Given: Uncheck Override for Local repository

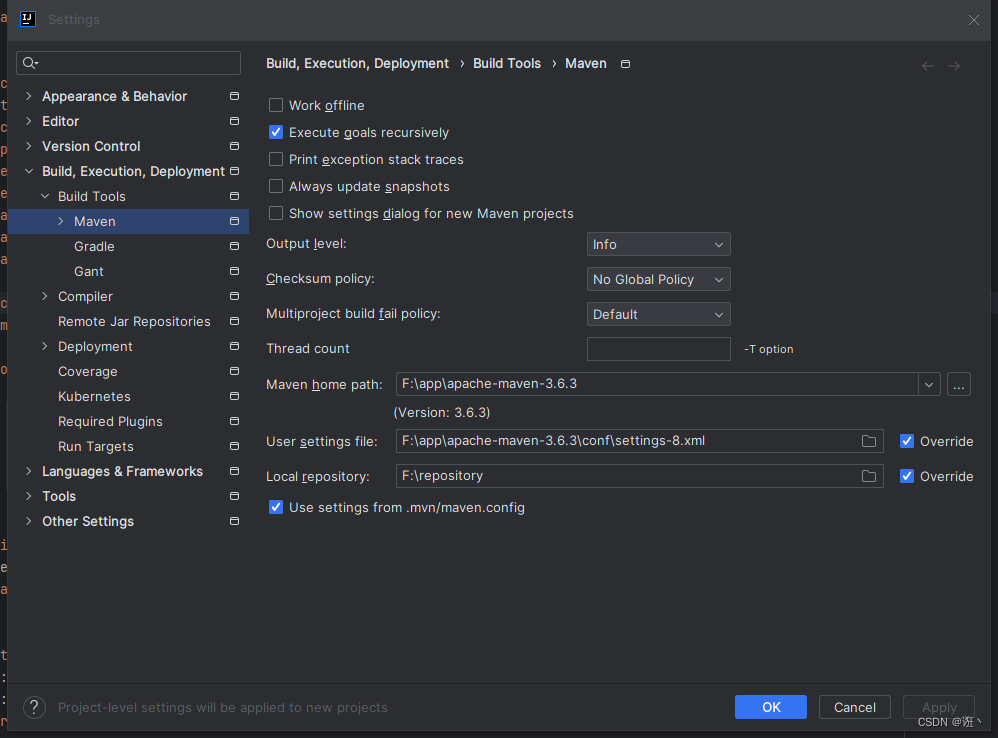Looking at the screenshot, I should 907,477.
